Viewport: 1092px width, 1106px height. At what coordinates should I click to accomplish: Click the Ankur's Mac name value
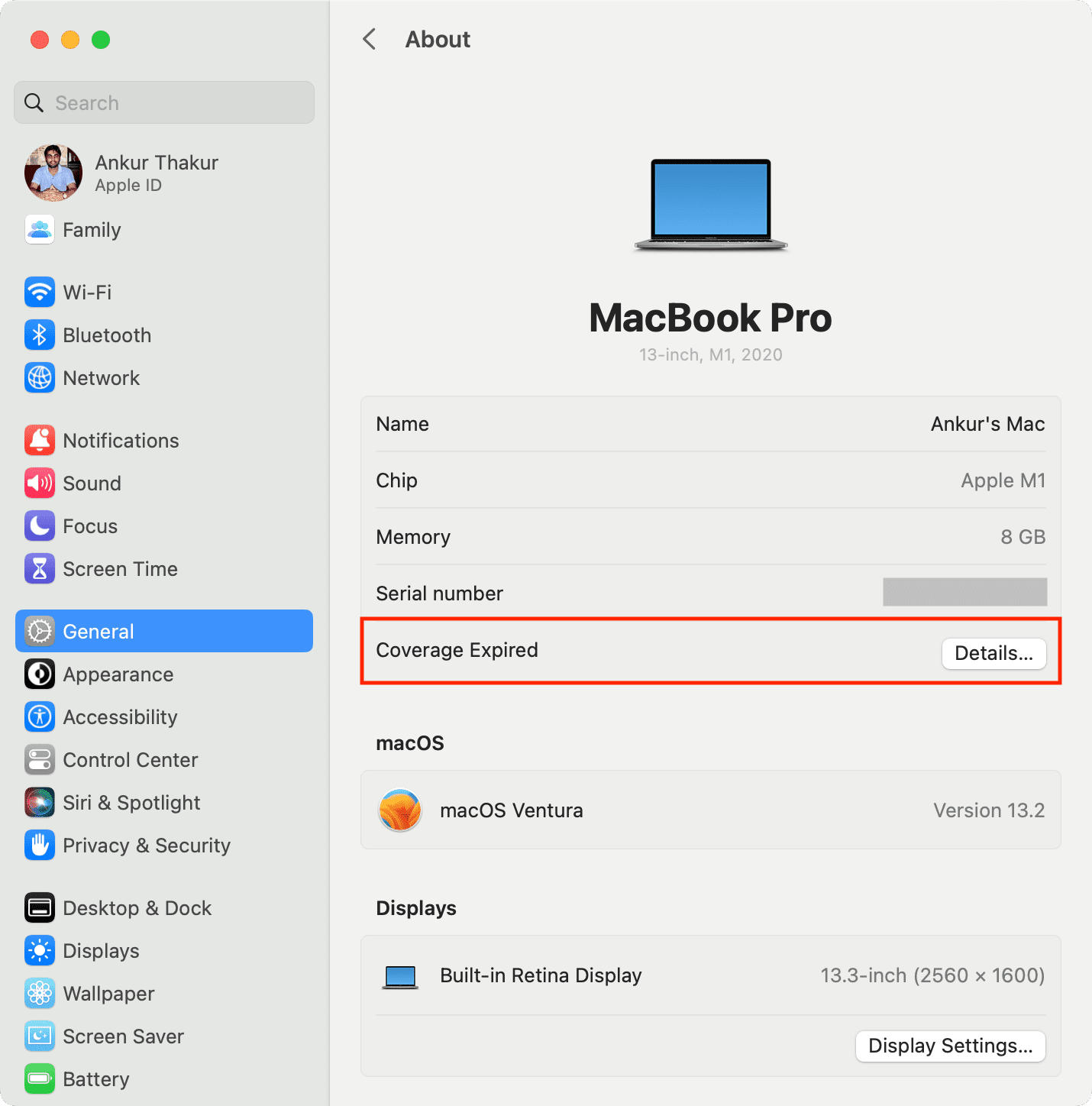[x=987, y=424]
